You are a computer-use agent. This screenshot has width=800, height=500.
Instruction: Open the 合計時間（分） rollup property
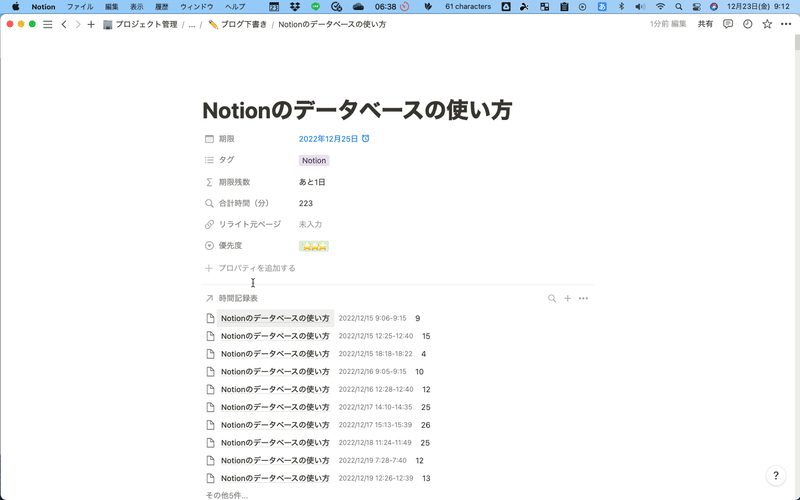[237, 203]
